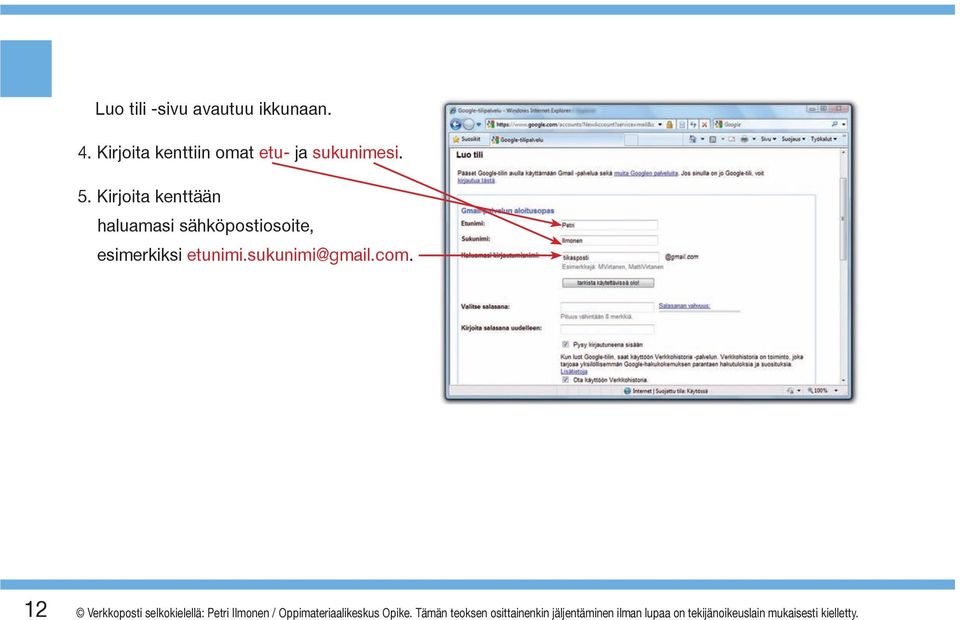Maximize the Internet Explorer window
The width and height of the screenshot is (960, 620).
823,109
